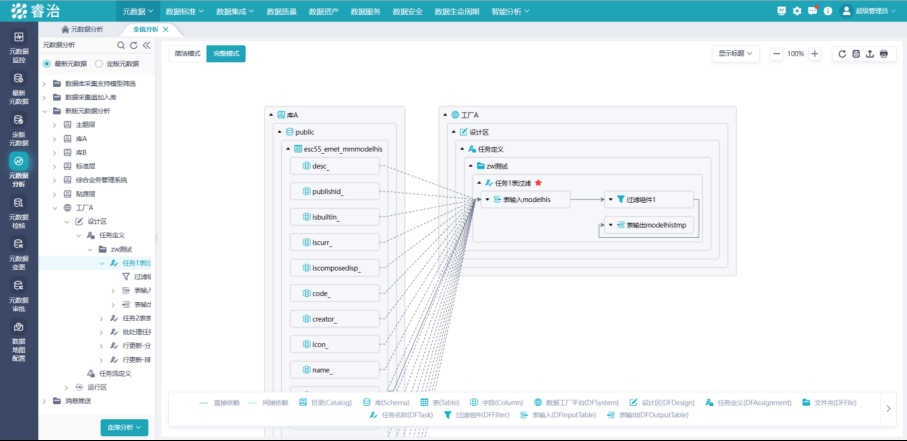Open the 显示标题 dropdown

click(x=735, y=54)
